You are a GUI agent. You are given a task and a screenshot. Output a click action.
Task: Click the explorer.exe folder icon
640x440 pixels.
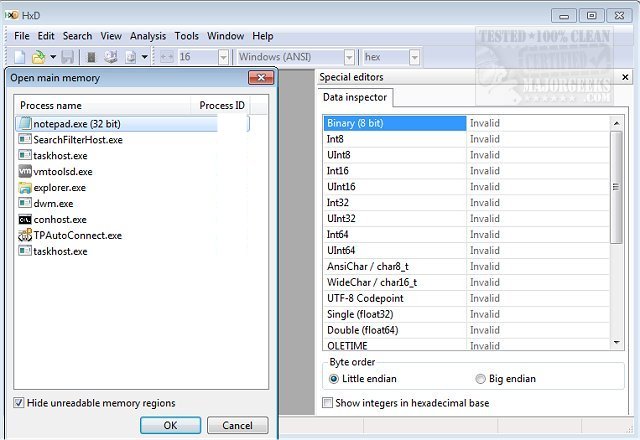tap(25, 187)
